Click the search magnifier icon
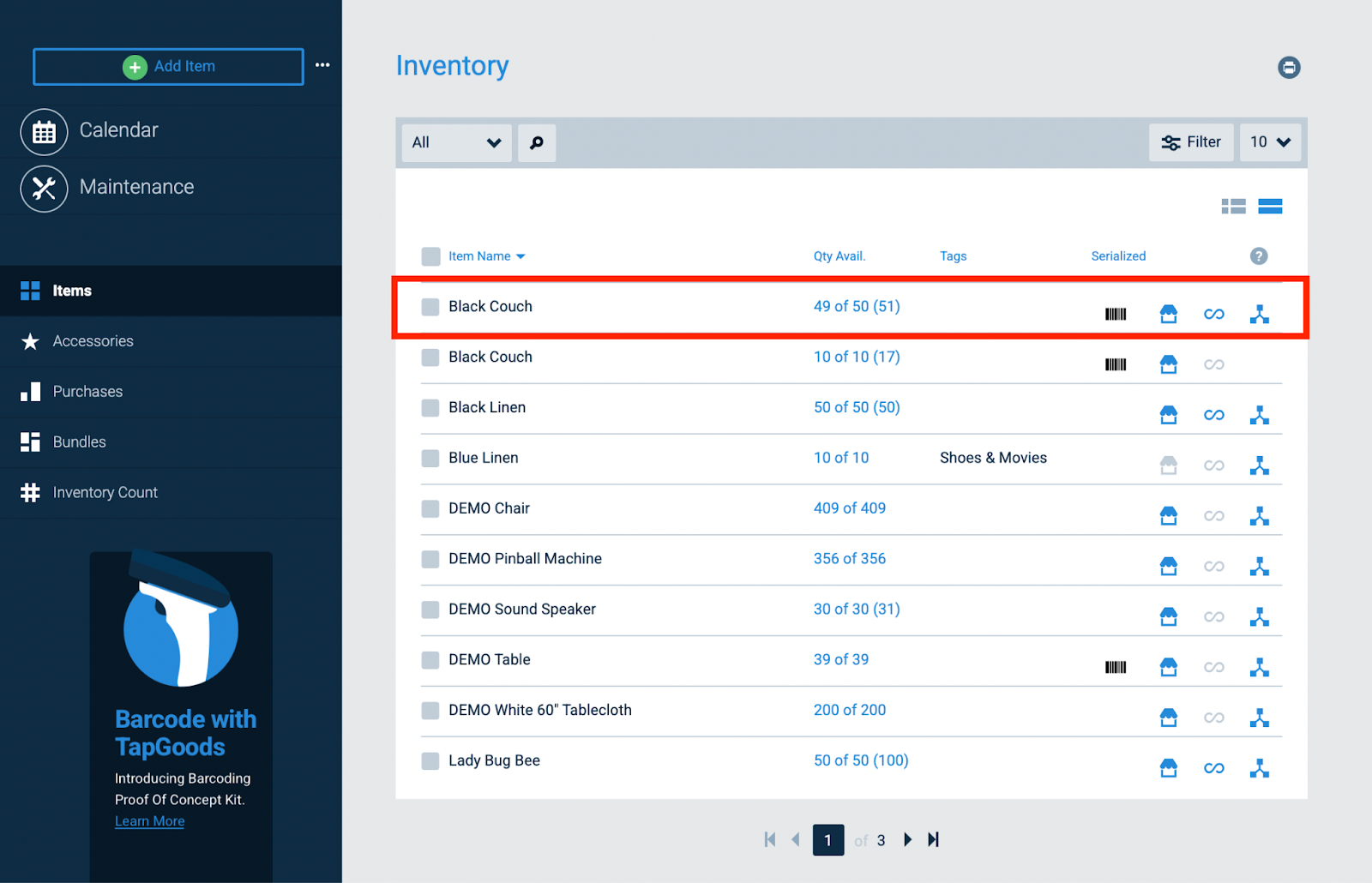The height and width of the screenshot is (883, 1372). [536, 142]
